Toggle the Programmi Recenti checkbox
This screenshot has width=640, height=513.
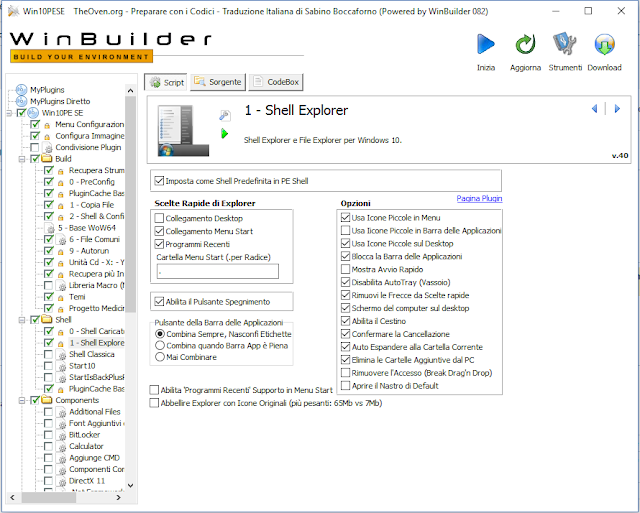[x=159, y=244]
